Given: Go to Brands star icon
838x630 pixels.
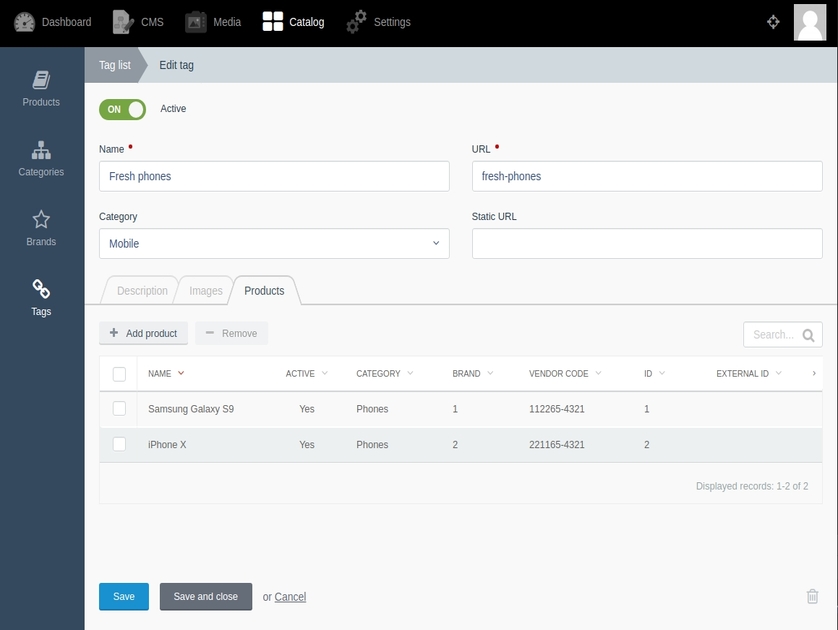Looking at the screenshot, I should (41, 220).
